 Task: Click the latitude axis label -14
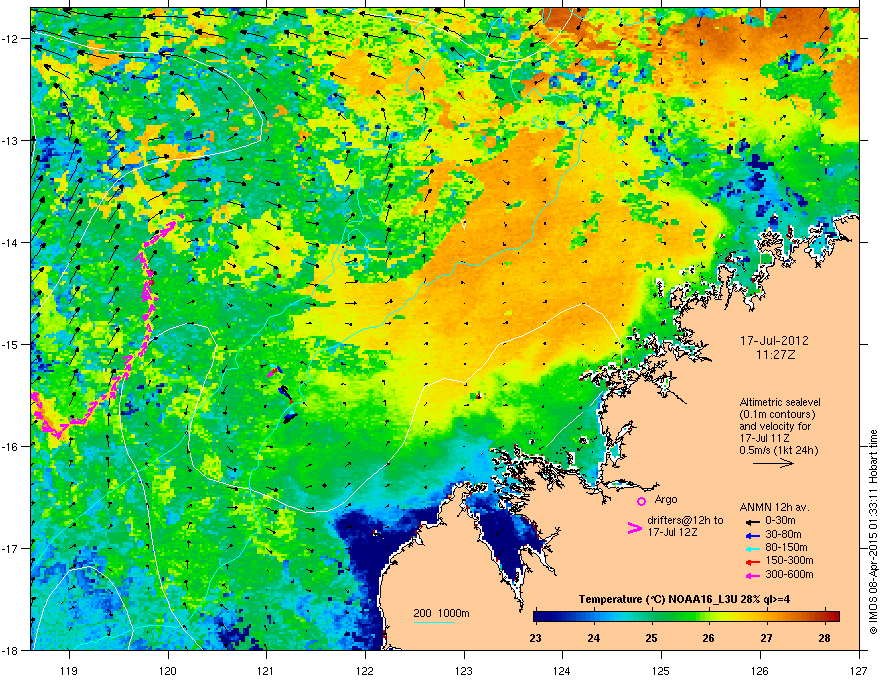coord(11,242)
